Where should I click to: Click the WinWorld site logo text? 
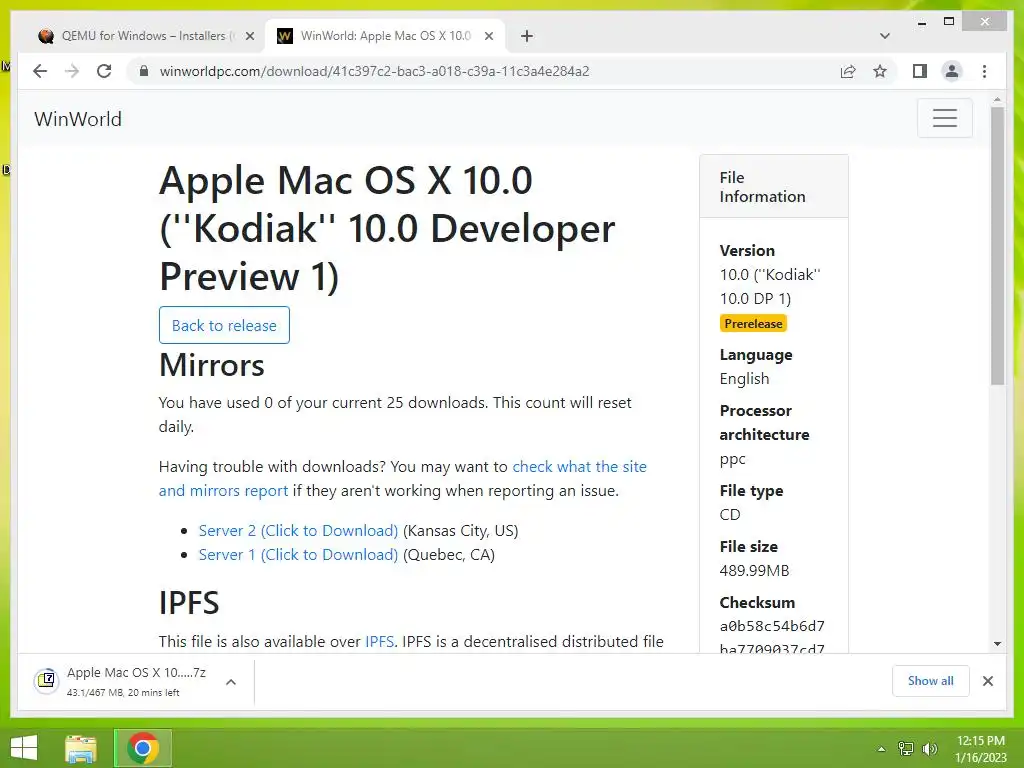[78, 119]
